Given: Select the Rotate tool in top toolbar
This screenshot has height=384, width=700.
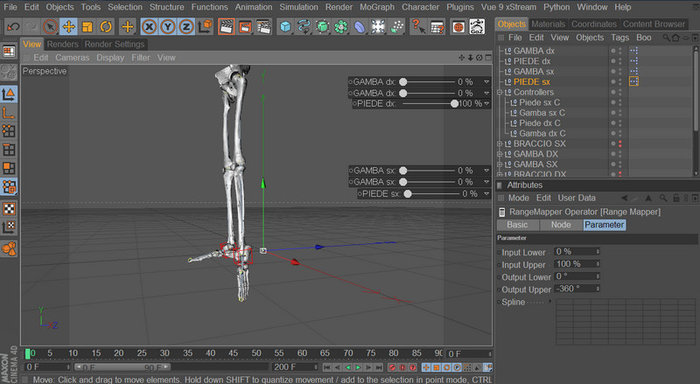Looking at the screenshot, I should click(x=106, y=27).
